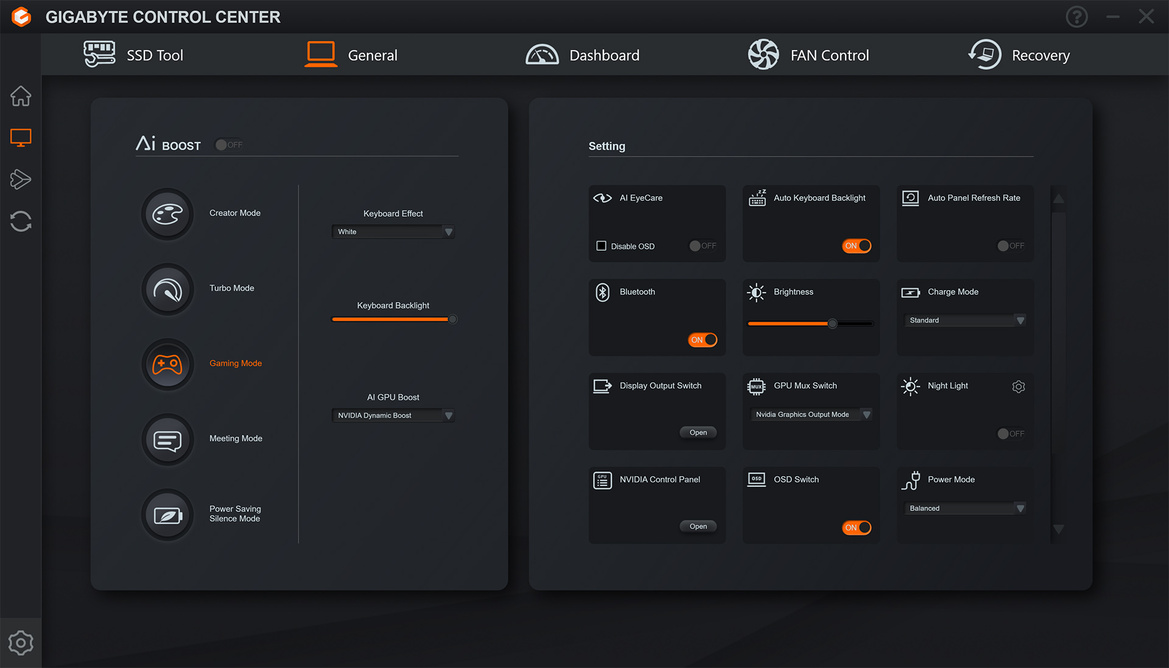The image size is (1169, 668).
Task: Select the monitor icon in sidebar
Action: coord(21,137)
